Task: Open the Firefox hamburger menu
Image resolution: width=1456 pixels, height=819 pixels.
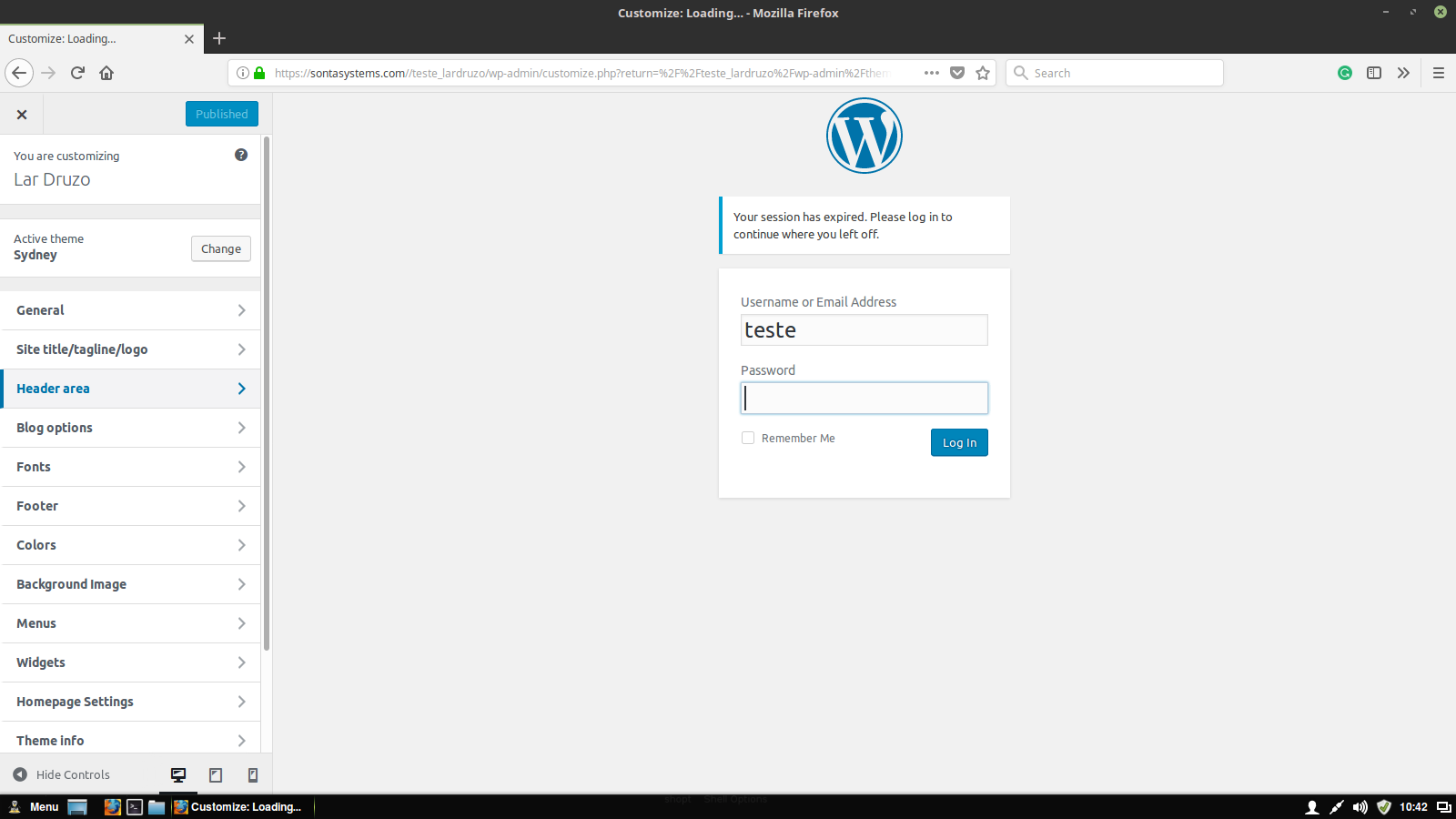Action: point(1439,73)
